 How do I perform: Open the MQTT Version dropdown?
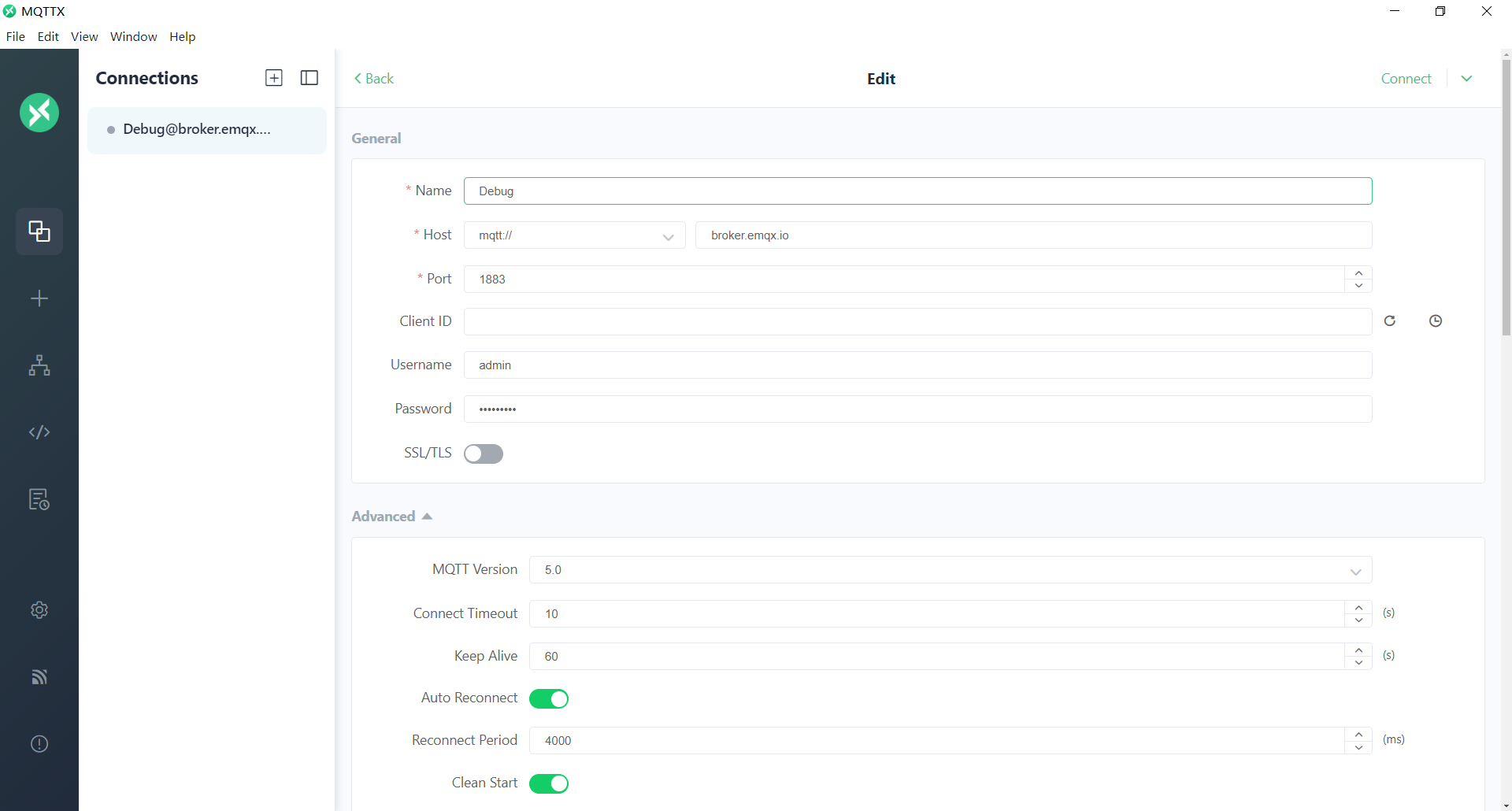click(x=950, y=570)
